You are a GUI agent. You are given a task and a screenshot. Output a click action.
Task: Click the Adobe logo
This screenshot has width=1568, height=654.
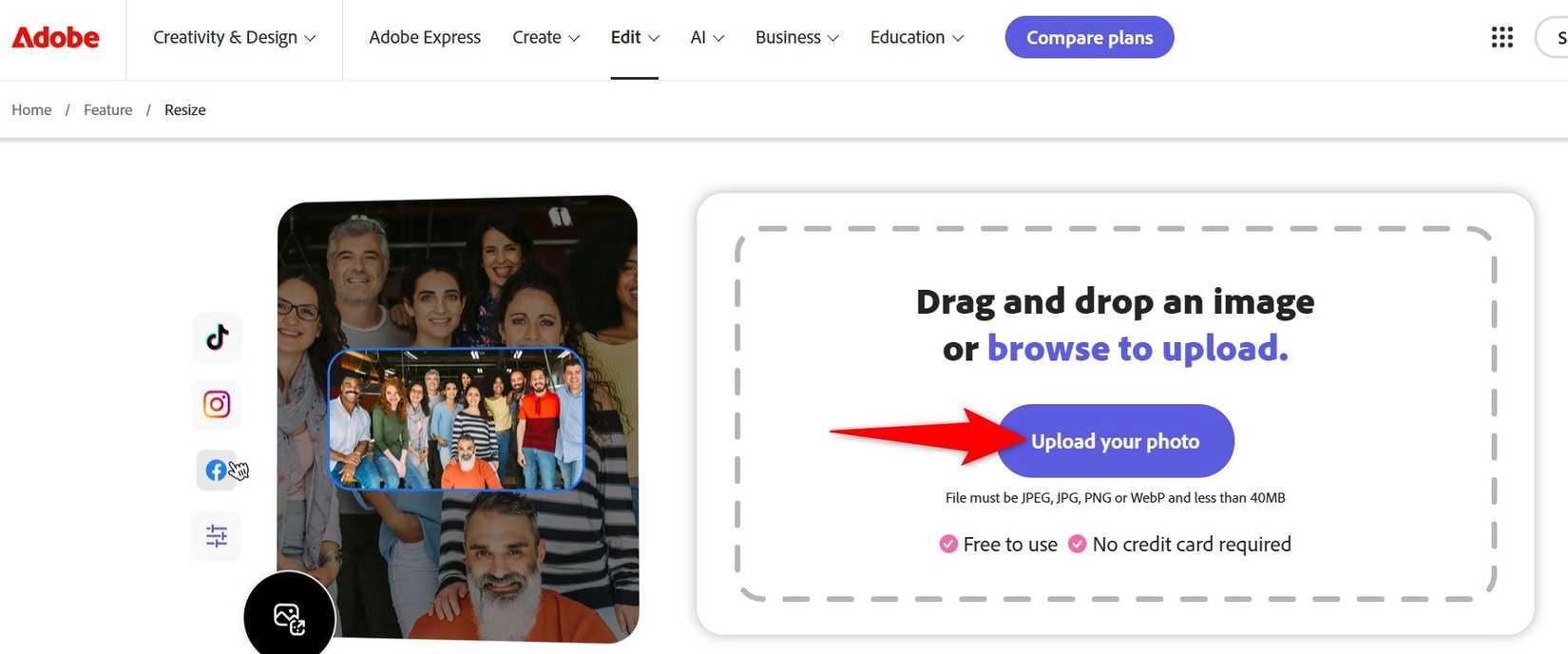click(x=55, y=37)
